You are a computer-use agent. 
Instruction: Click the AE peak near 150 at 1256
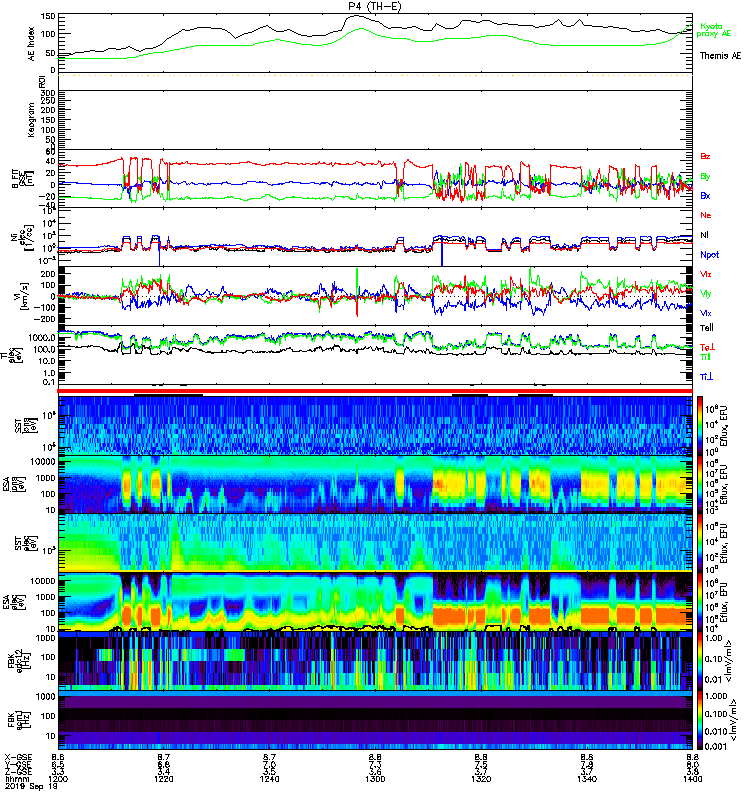[356, 16]
